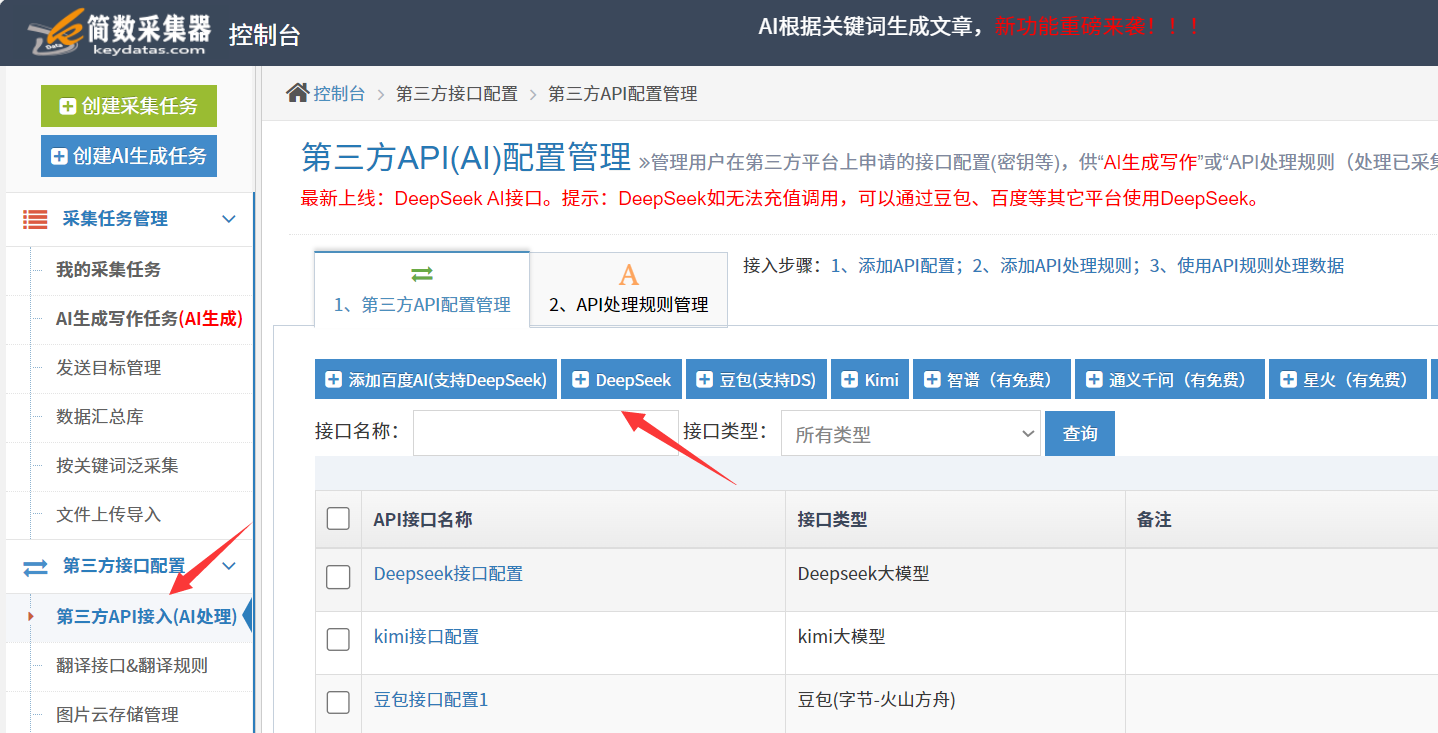
Task: Click the plus icon on 通义千问 button
Action: [x=1093, y=380]
